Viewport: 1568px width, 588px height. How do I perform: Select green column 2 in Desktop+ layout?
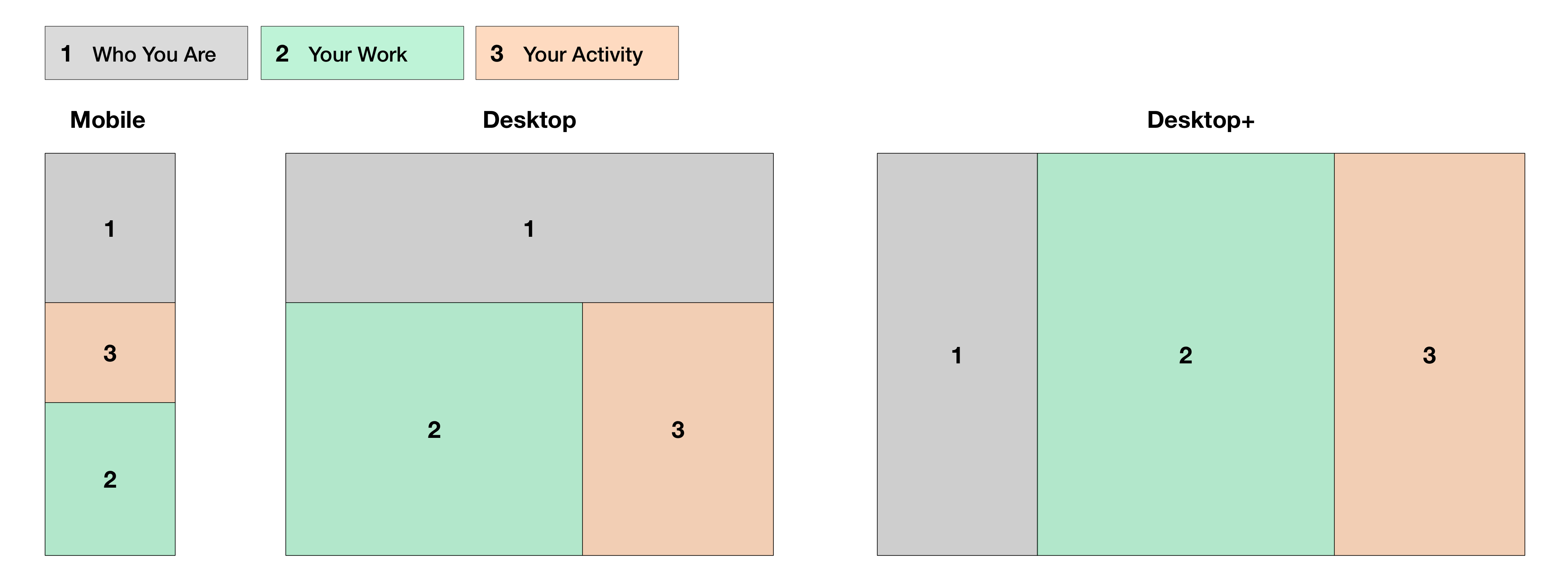[1186, 354]
